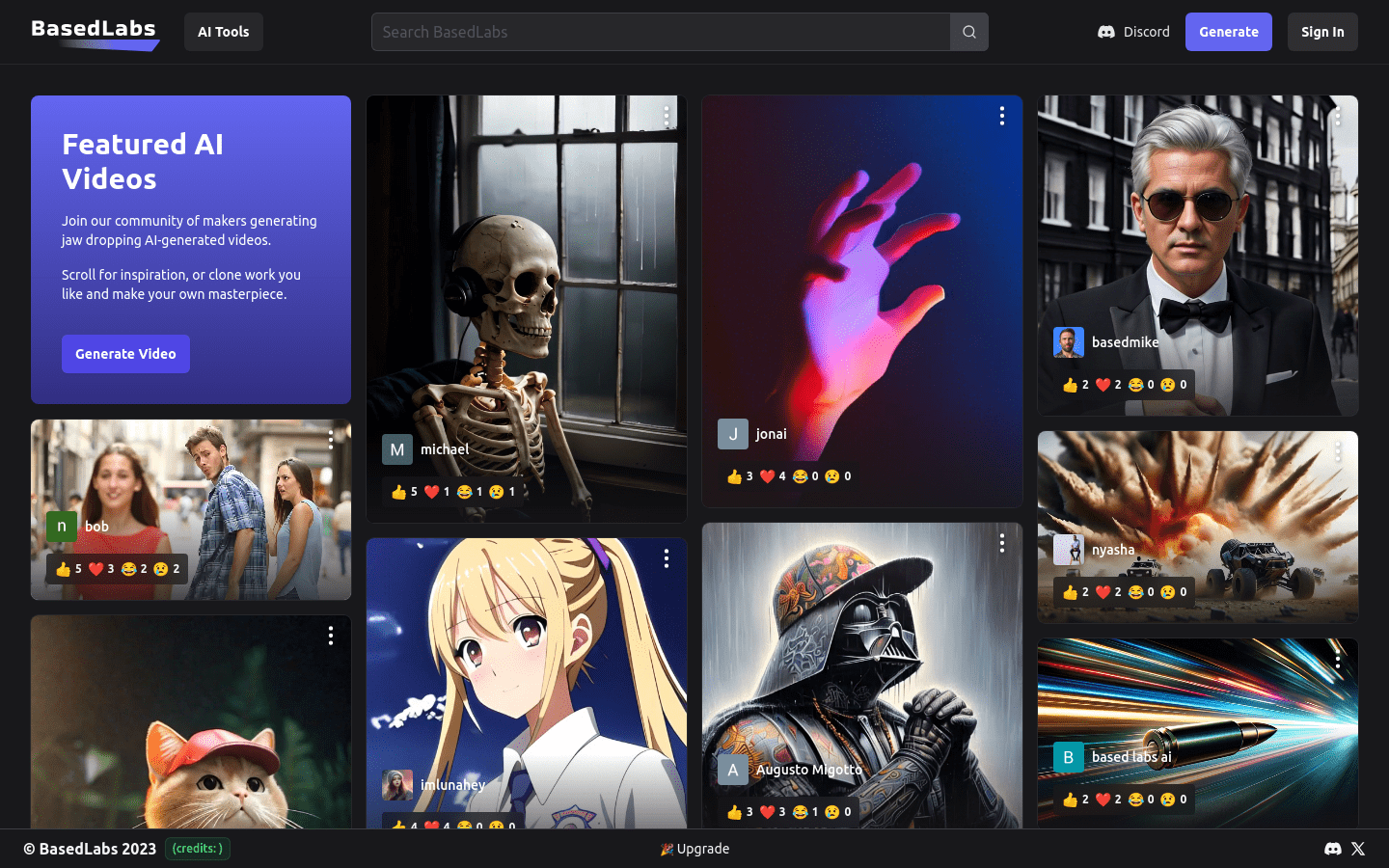
Task: Open three-dot menu on glowing hand video
Action: [1002, 117]
